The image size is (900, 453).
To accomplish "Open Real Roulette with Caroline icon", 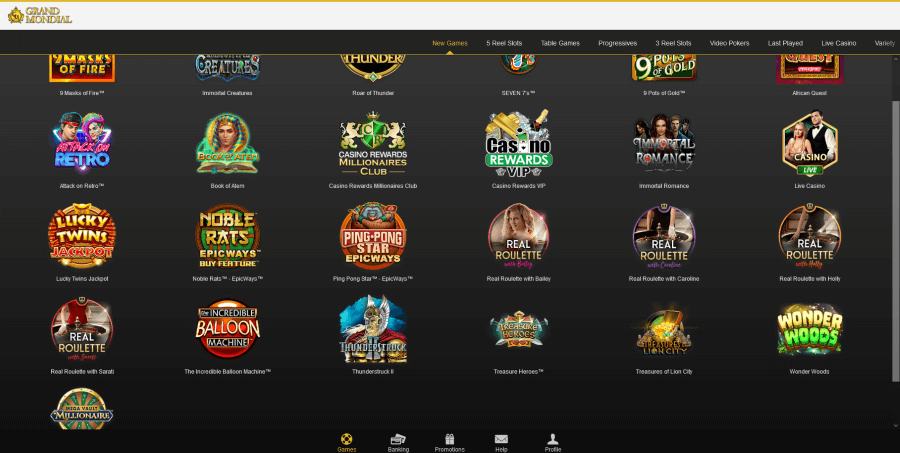I will click(x=664, y=235).
